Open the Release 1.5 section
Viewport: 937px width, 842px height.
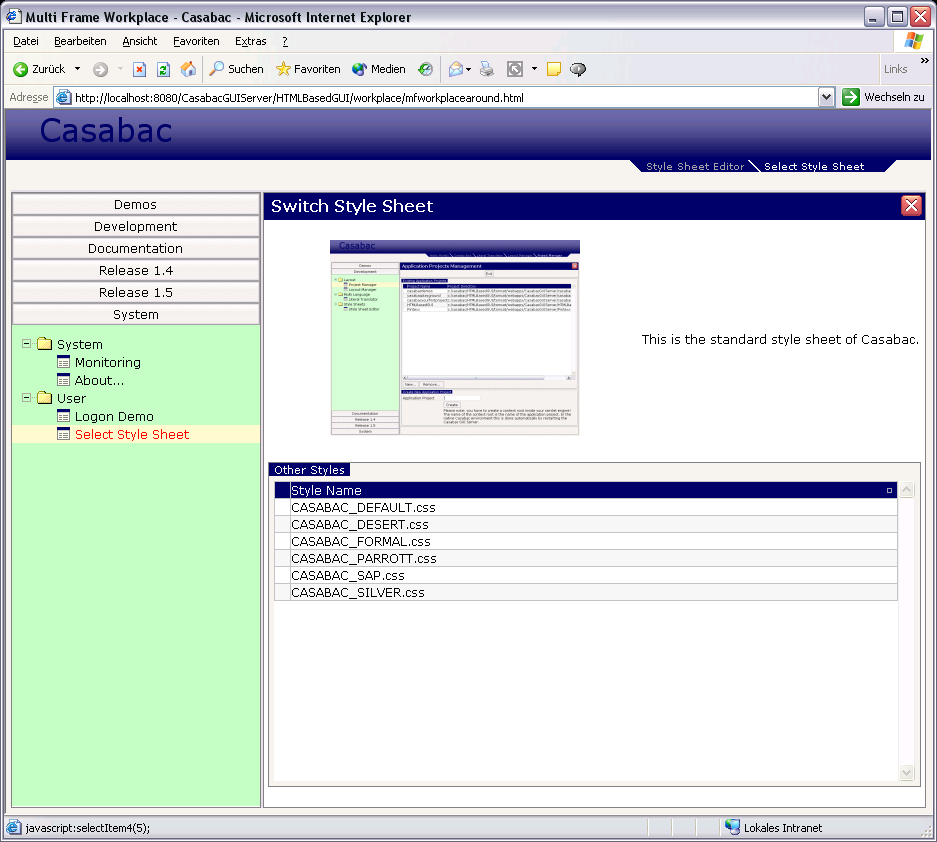[x=135, y=292]
